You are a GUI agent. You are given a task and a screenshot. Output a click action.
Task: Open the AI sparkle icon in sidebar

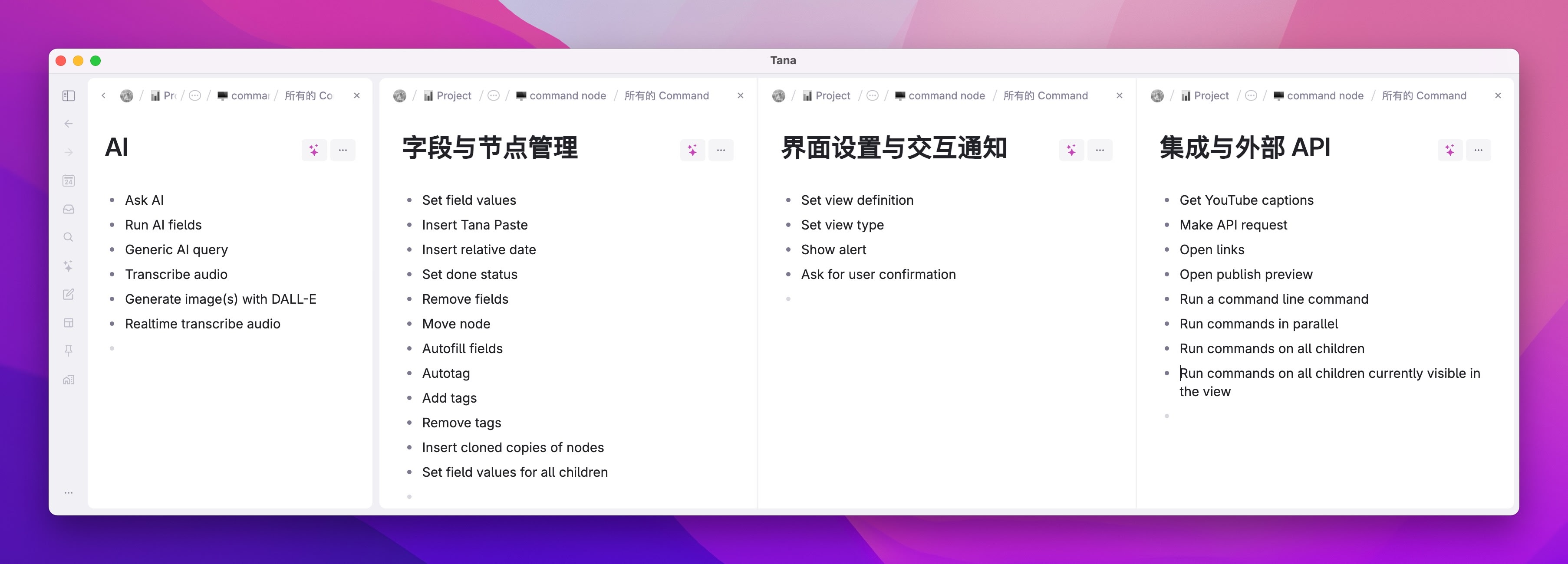(x=69, y=266)
